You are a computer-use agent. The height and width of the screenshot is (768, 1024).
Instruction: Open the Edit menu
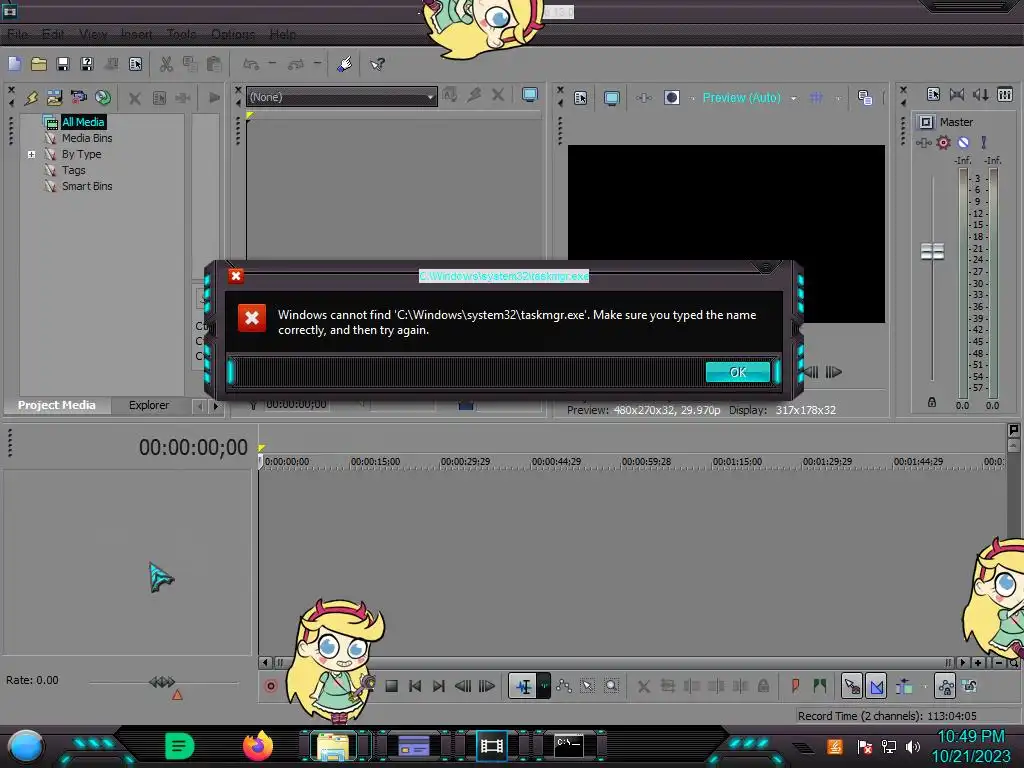pos(53,34)
